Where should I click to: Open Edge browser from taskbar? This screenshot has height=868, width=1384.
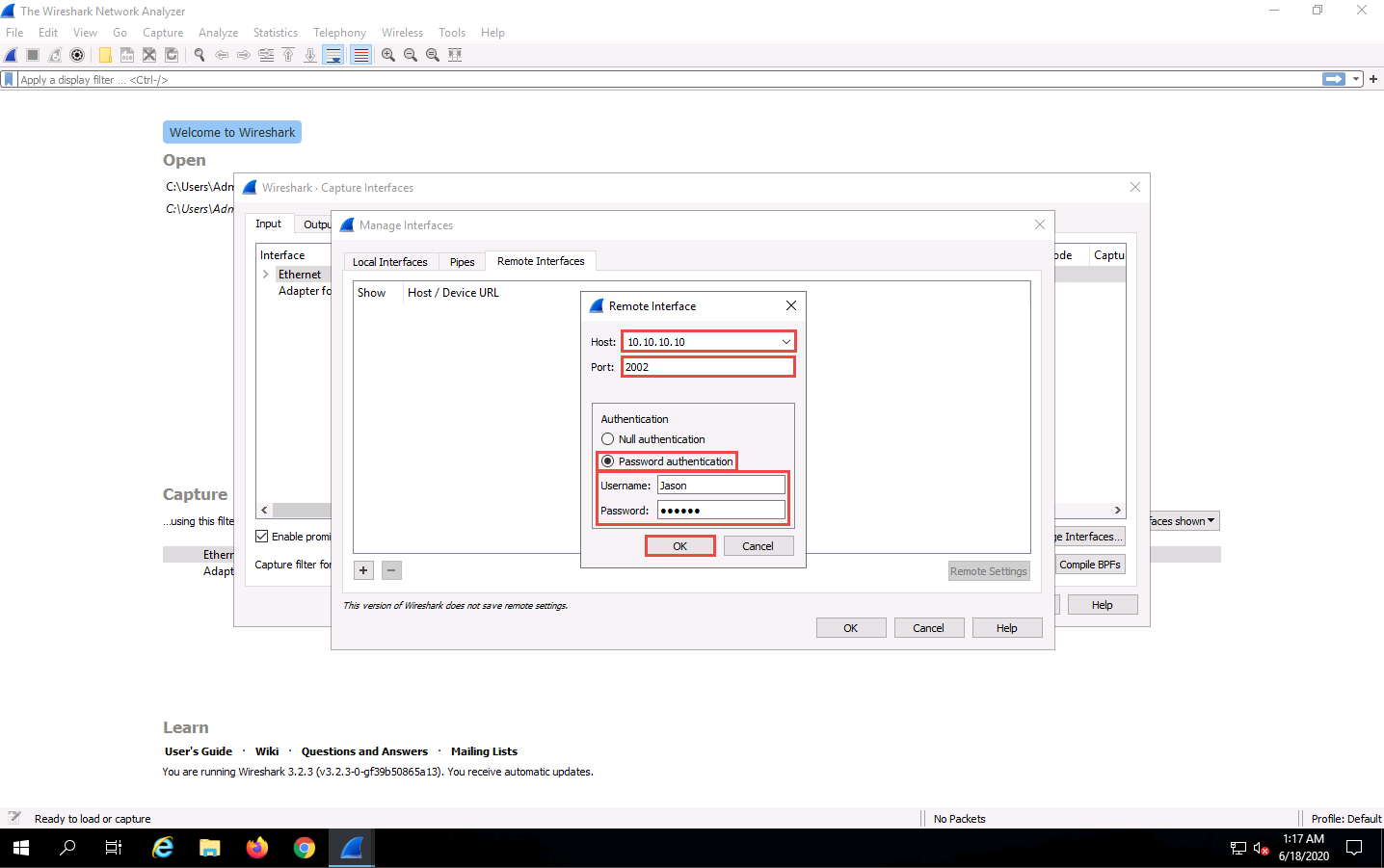pyautogui.click(x=163, y=848)
